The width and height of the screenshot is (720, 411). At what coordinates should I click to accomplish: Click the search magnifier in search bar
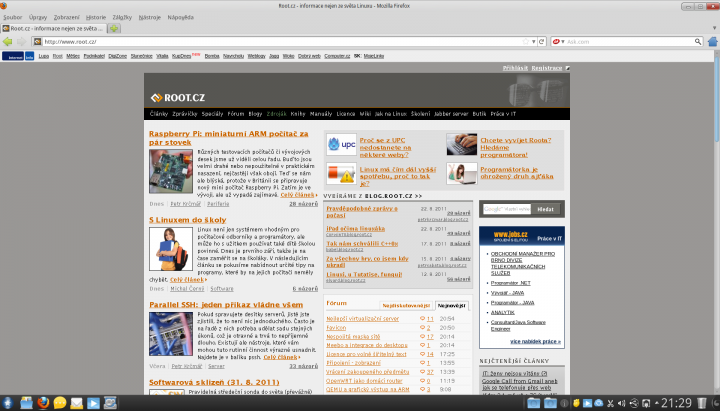pos(698,41)
